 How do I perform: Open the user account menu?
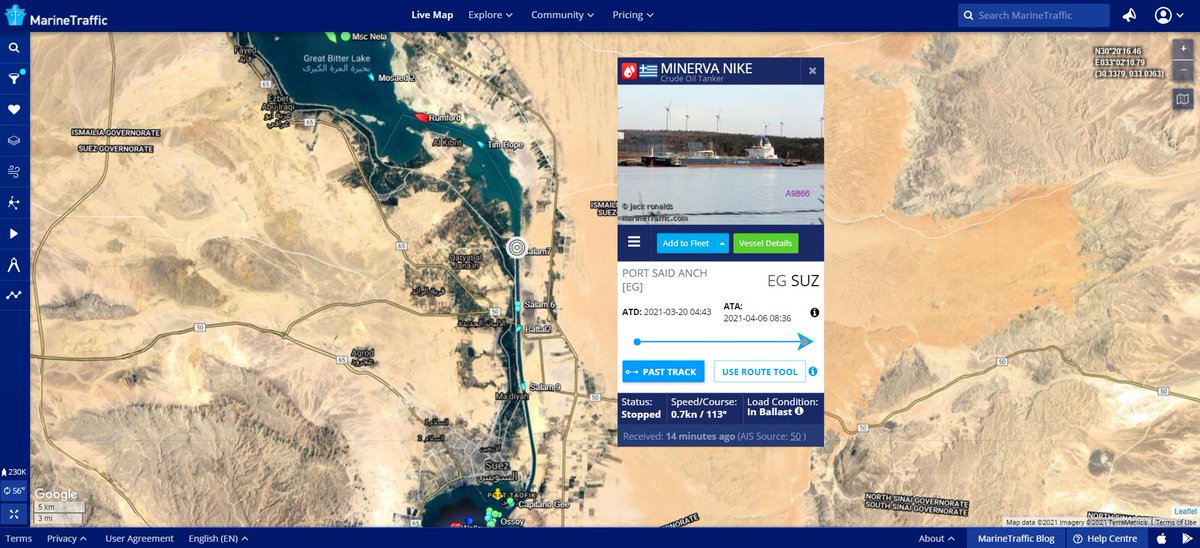pyautogui.click(x=1168, y=15)
